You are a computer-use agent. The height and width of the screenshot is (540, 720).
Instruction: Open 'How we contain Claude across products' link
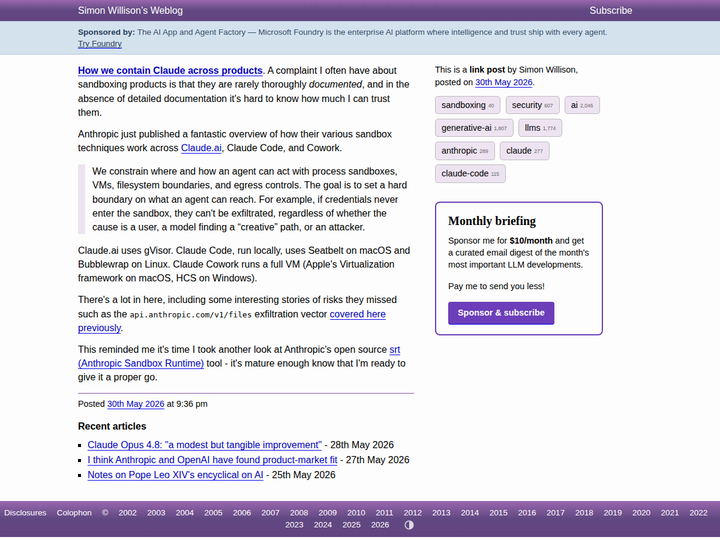pyautogui.click(x=170, y=70)
